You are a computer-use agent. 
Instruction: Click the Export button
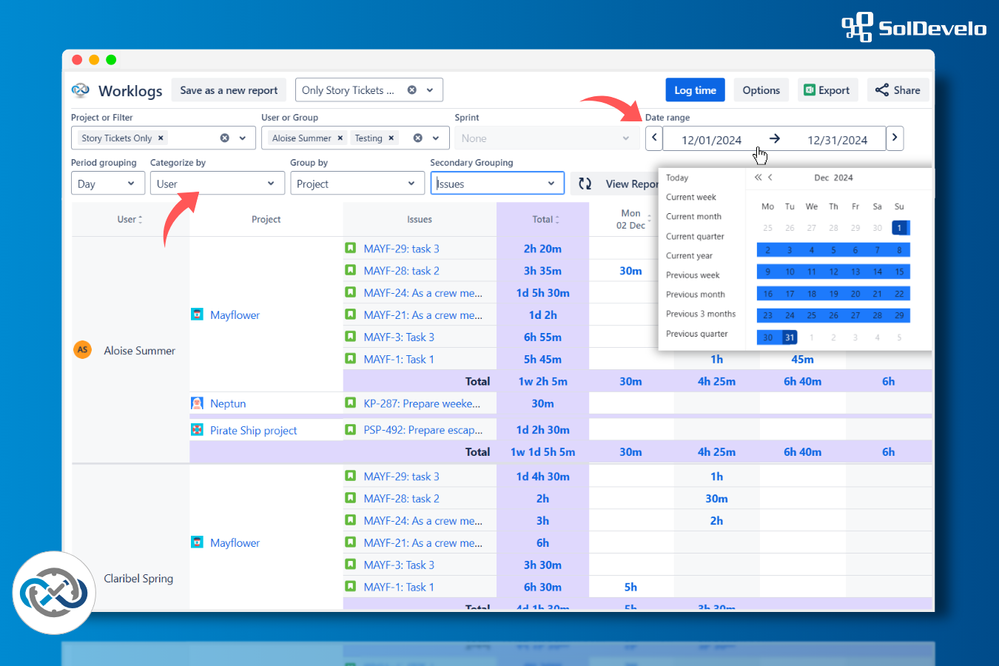coord(826,90)
